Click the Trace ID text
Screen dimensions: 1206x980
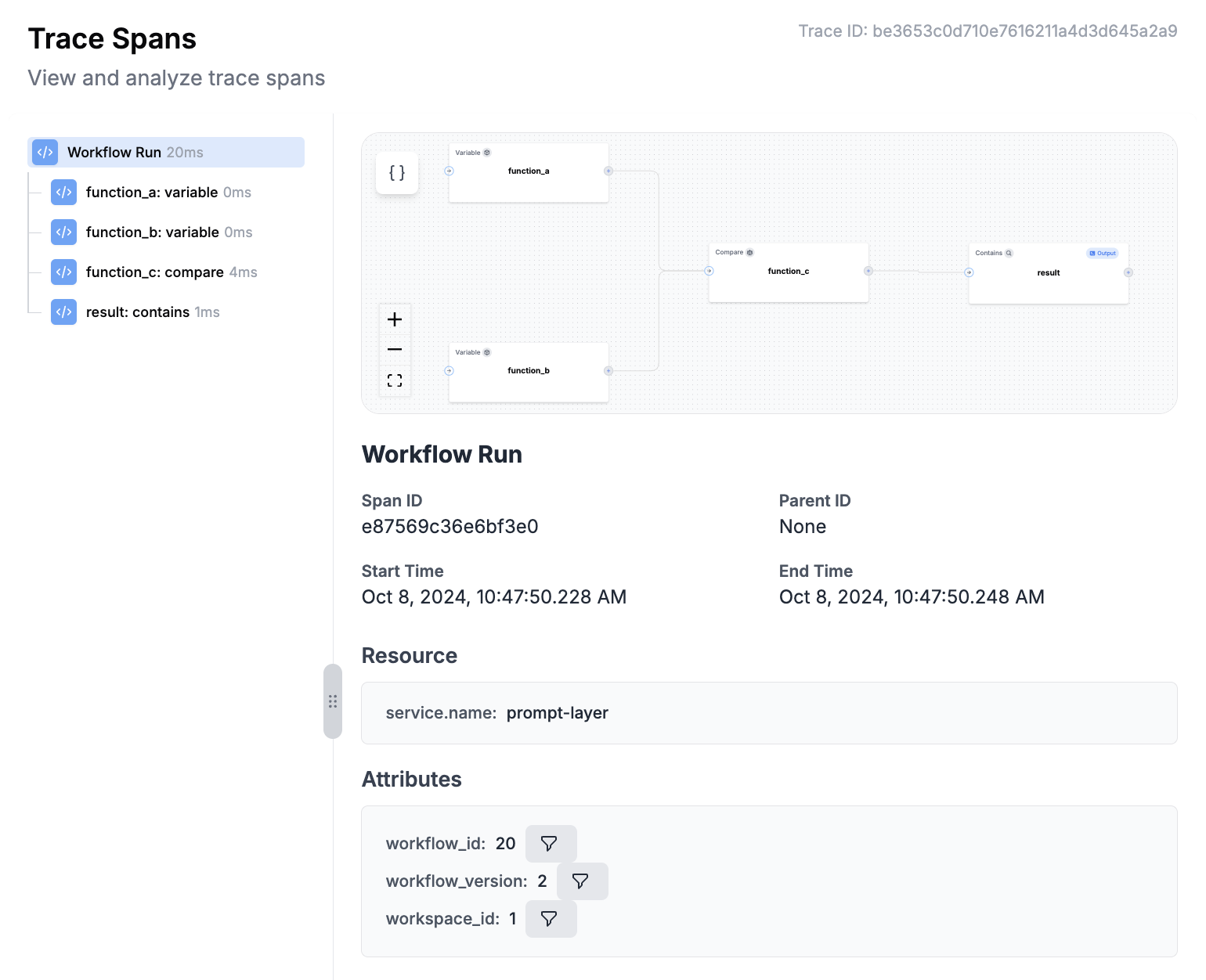988,31
